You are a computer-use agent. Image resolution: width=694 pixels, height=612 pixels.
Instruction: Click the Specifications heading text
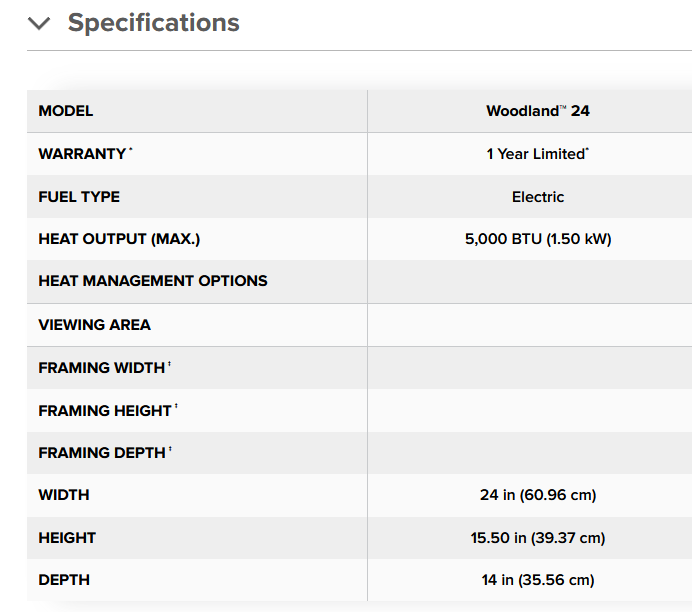coord(153,22)
